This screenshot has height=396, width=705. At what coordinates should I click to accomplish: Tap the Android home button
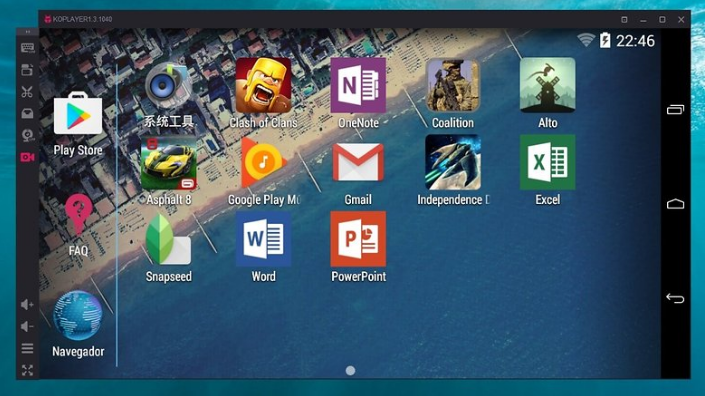(675, 204)
